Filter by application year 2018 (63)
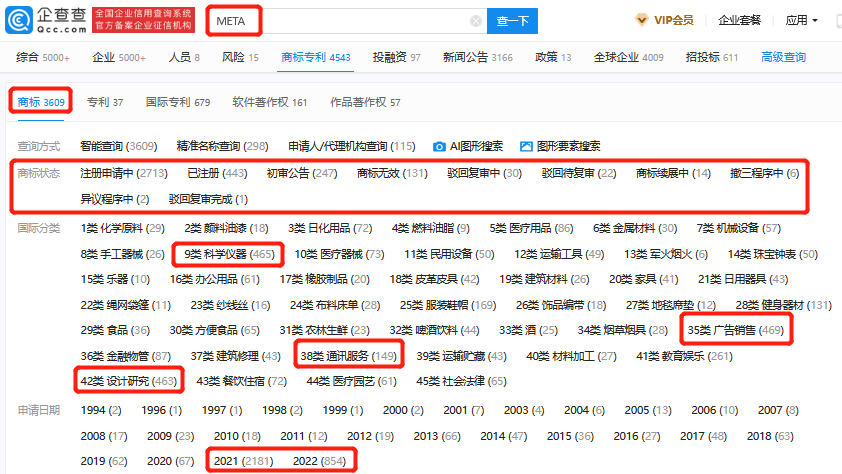This screenshot has width=842, height=474. coord(770,436)
